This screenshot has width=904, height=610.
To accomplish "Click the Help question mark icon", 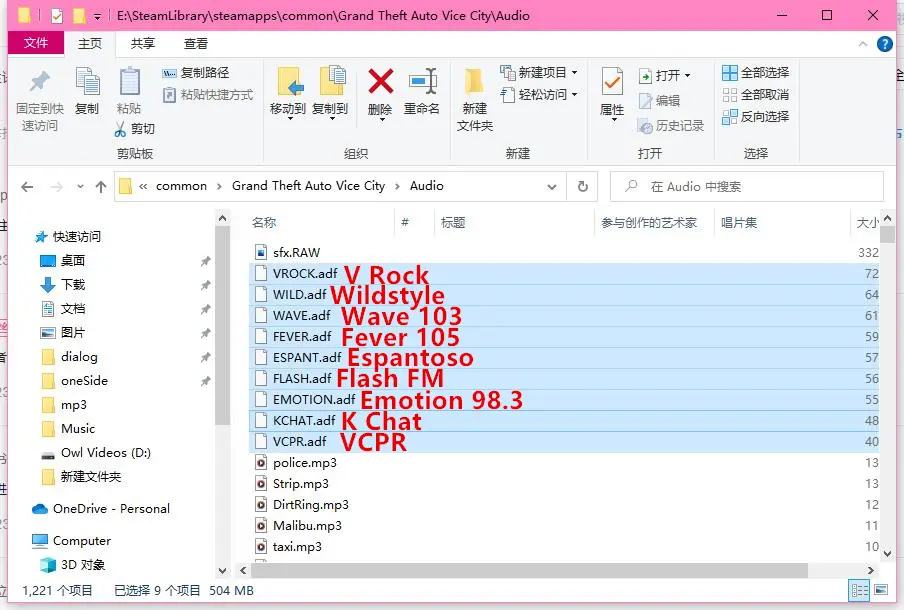I will [x=884, y=44].
